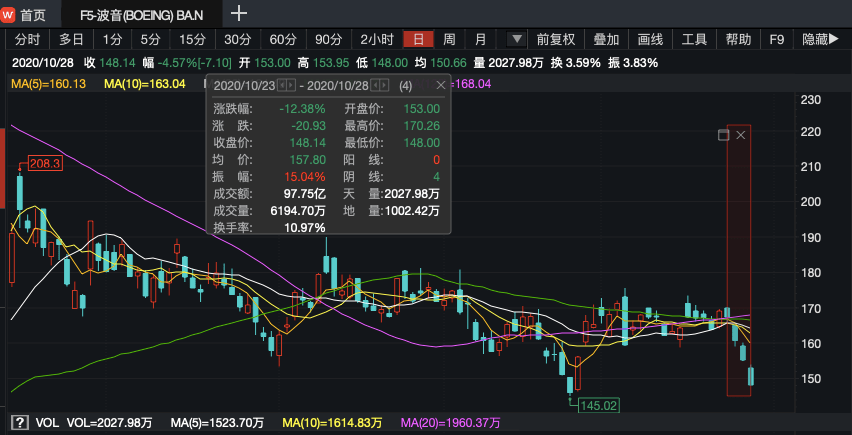Image resolution: width=852 pixels, height=435 pixels.
Task: Switch to the 首页 home tab
Action: (x=33, y=15)
